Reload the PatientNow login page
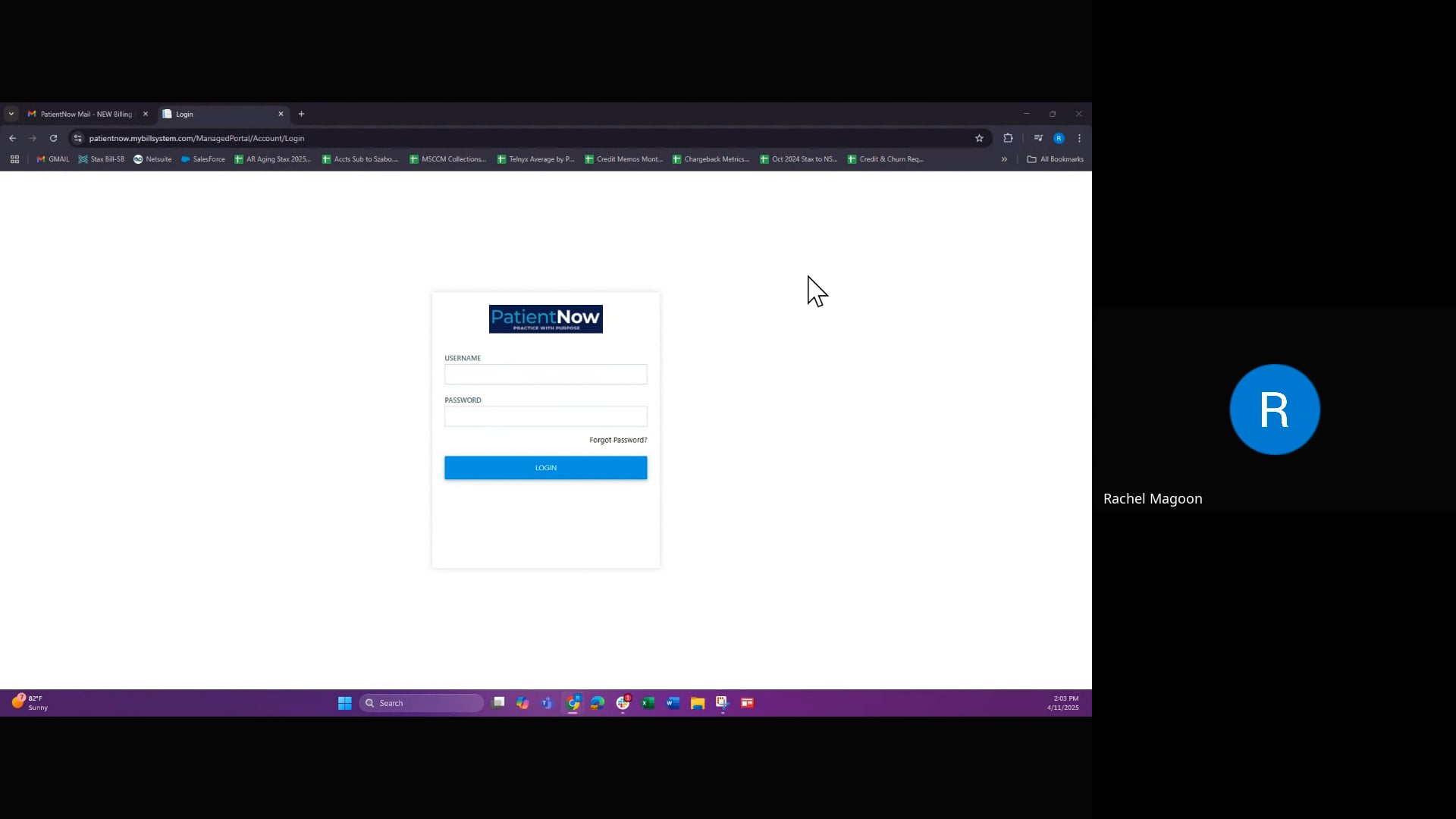Image resolution: width=1456 pixels, height=819 pixels. click(x=53, y=138)
